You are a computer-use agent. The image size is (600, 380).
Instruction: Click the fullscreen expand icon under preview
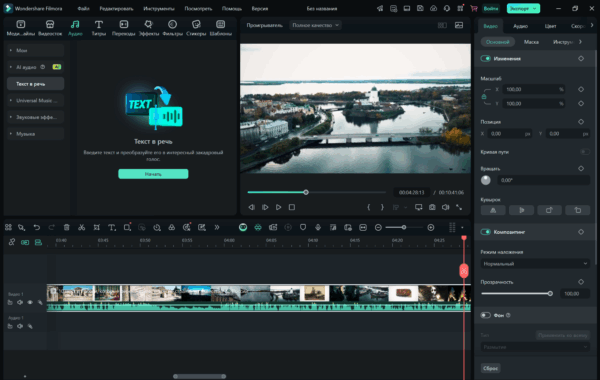point(459,207)
